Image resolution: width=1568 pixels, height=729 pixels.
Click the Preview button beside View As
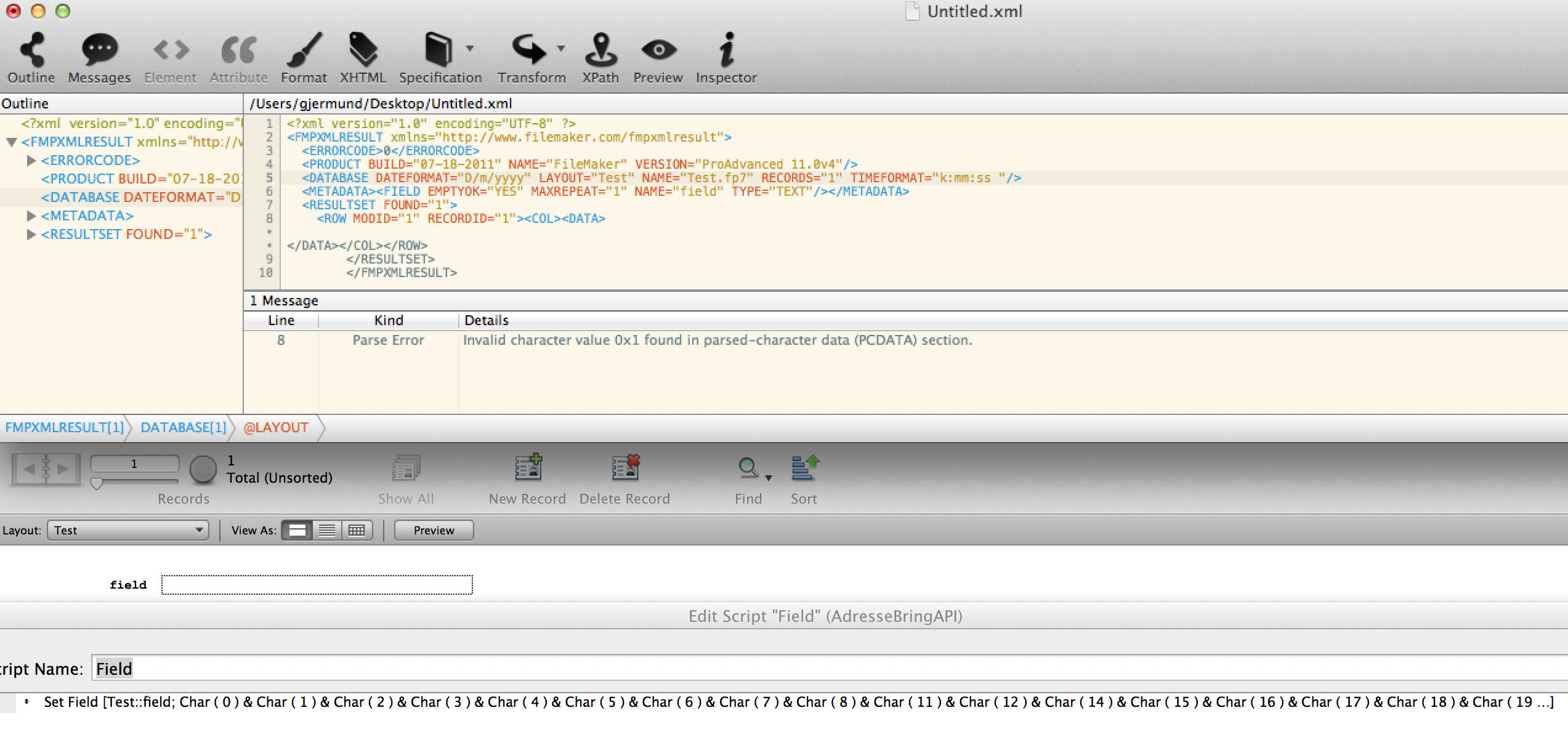(434, 530)
